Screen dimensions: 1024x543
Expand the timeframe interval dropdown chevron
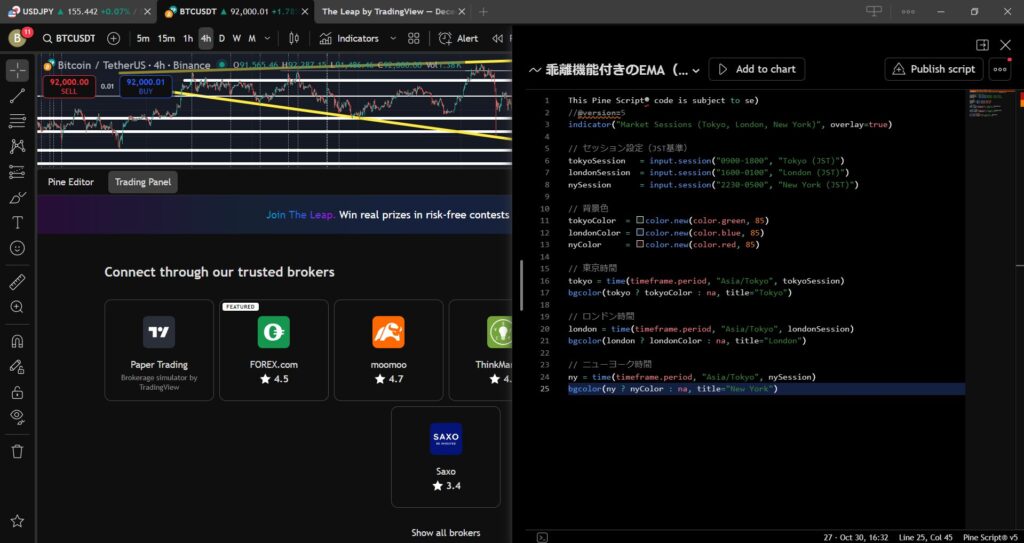(x=269, y=38)
